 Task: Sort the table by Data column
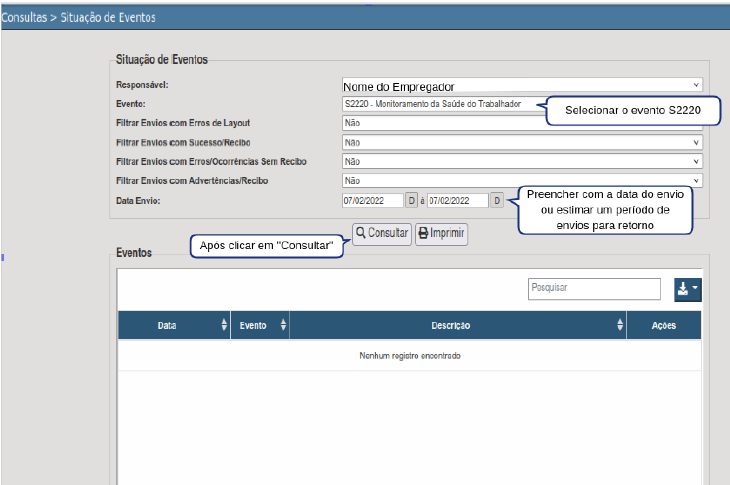click(174, 325)
